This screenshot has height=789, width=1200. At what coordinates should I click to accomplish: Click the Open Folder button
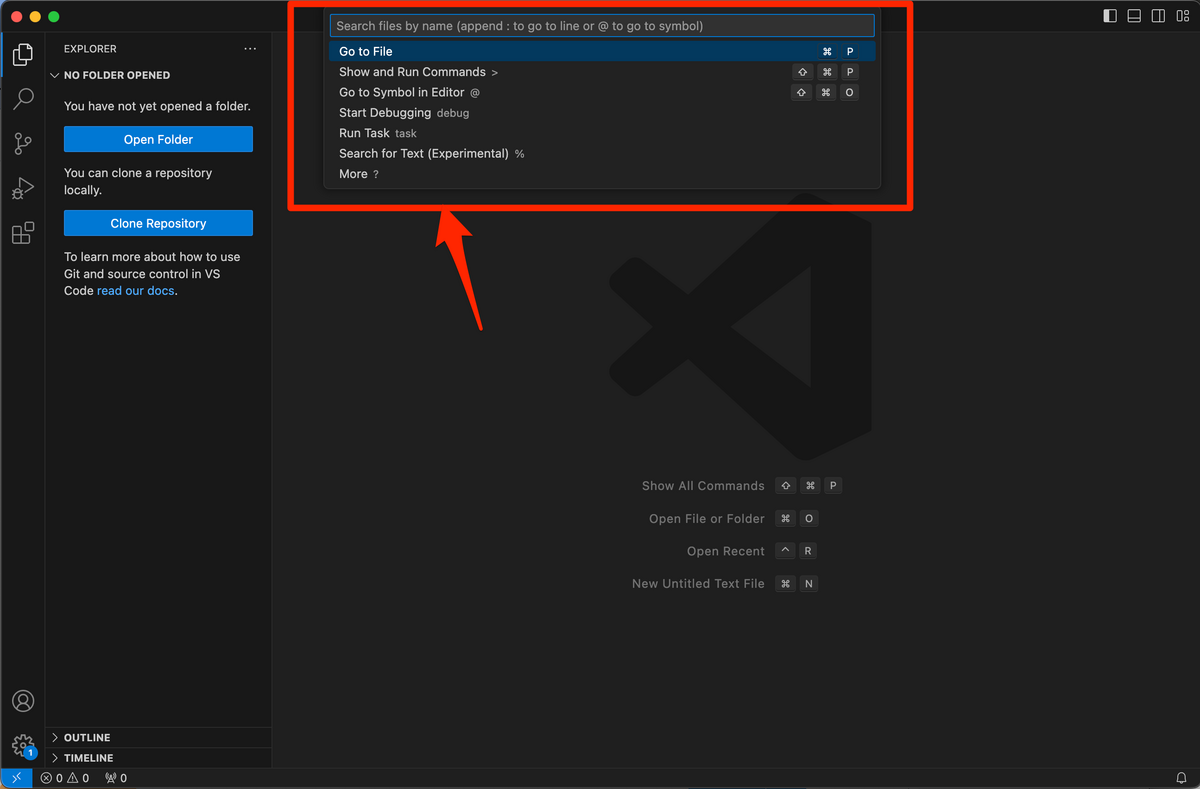pos(158,140)
